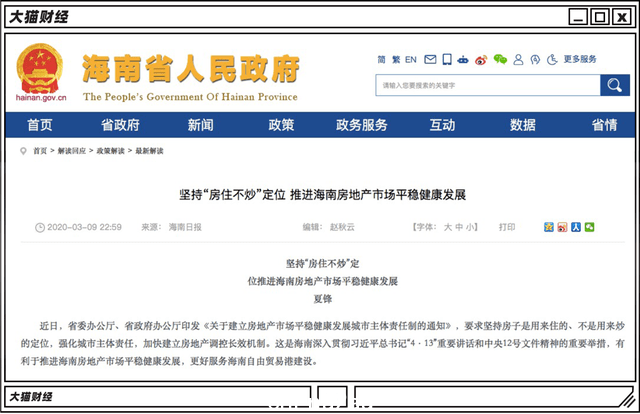The image size is (640, 414).
Task: Click hainan.gov.cn text under emblem
Action: point(41,98)
